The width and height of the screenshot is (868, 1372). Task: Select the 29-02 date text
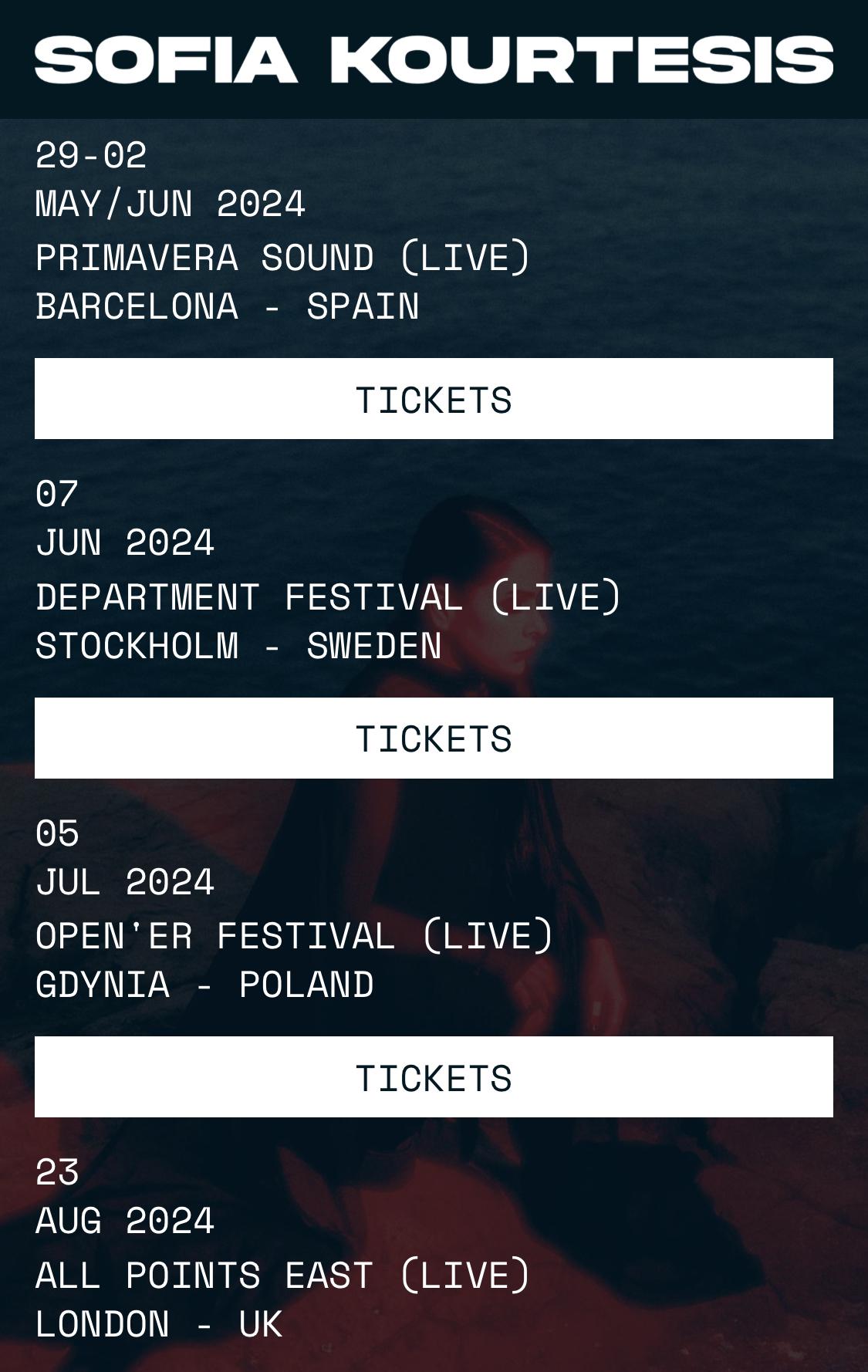(x=91, y=155)
